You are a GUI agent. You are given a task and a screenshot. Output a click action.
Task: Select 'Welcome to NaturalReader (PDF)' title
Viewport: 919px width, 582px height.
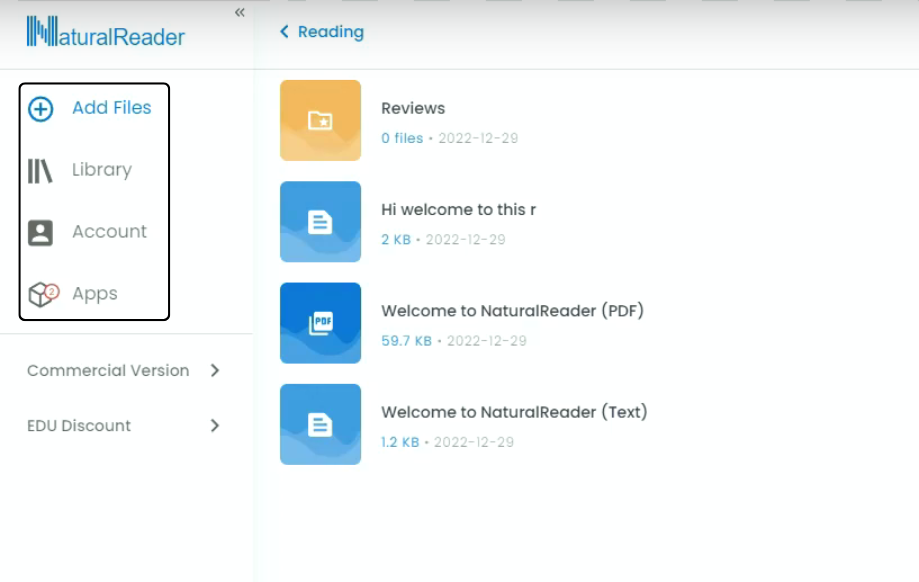[512, 311]
